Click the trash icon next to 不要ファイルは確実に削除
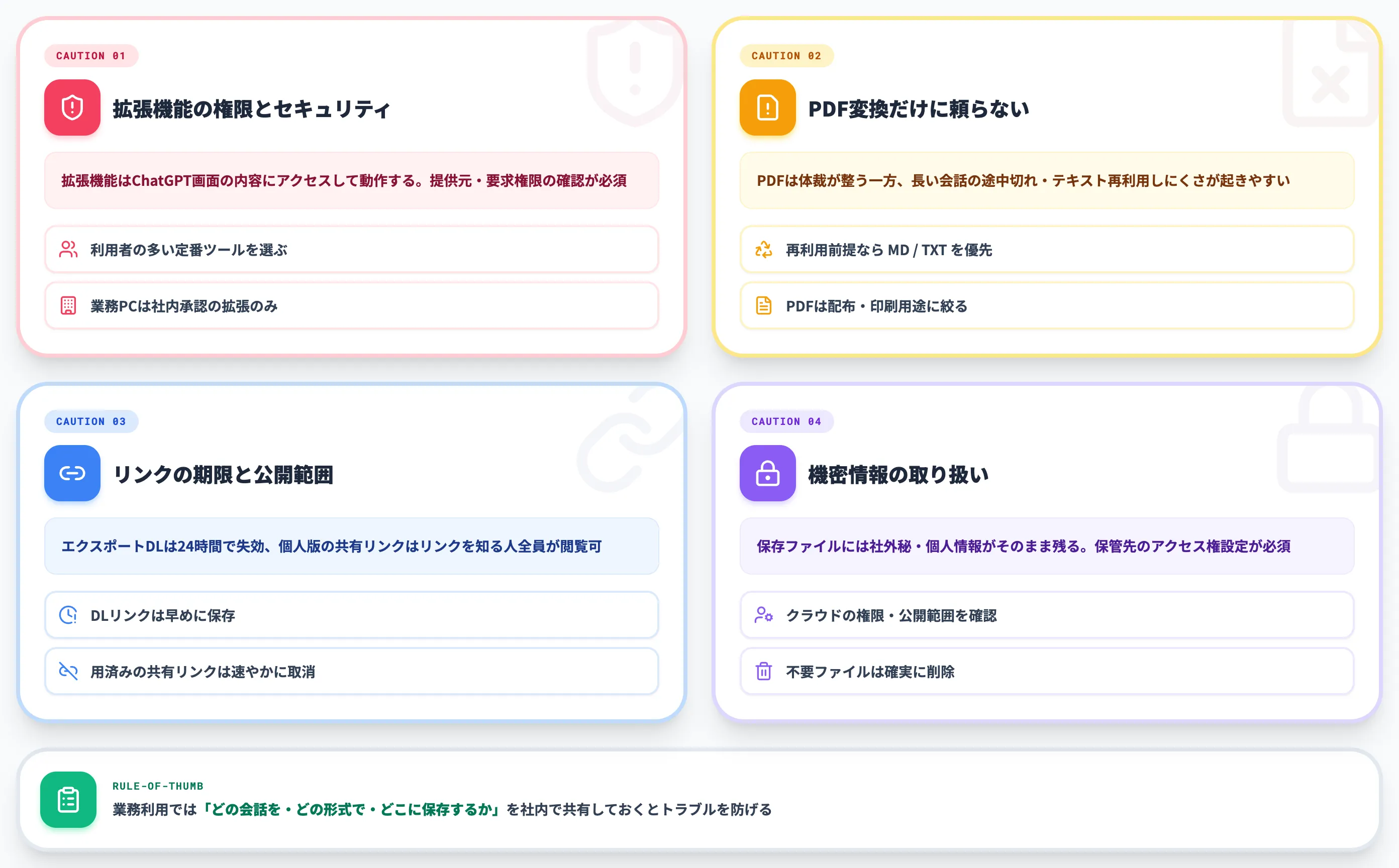This screenshot has width=1399, height=868. pyautogui.click(x=764, y=671)
